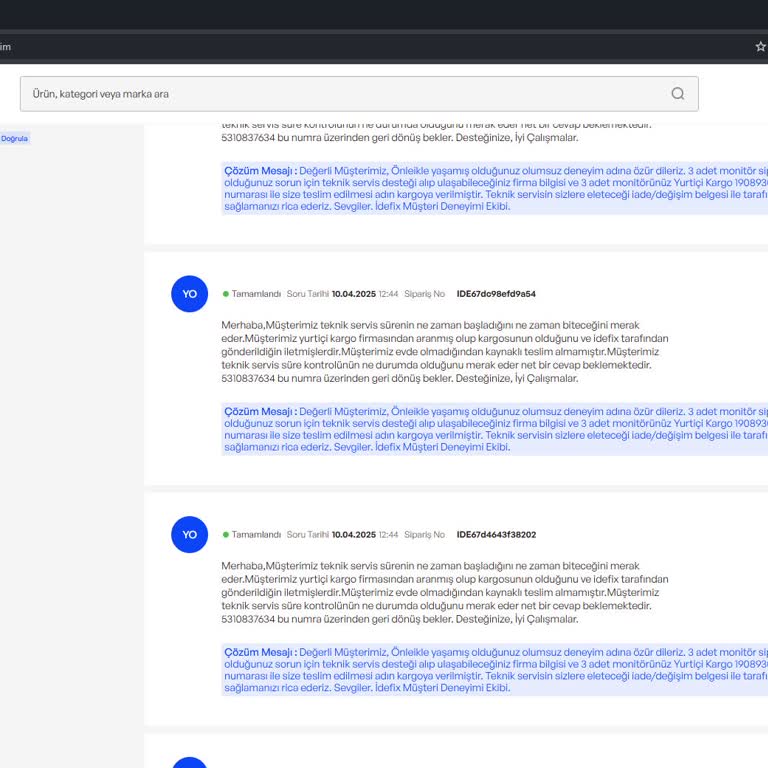Click the green status dot for order IDE67d4643f38202
Image resolution: width=768 pixels, height=768 pixels.
tap(226, 535)
